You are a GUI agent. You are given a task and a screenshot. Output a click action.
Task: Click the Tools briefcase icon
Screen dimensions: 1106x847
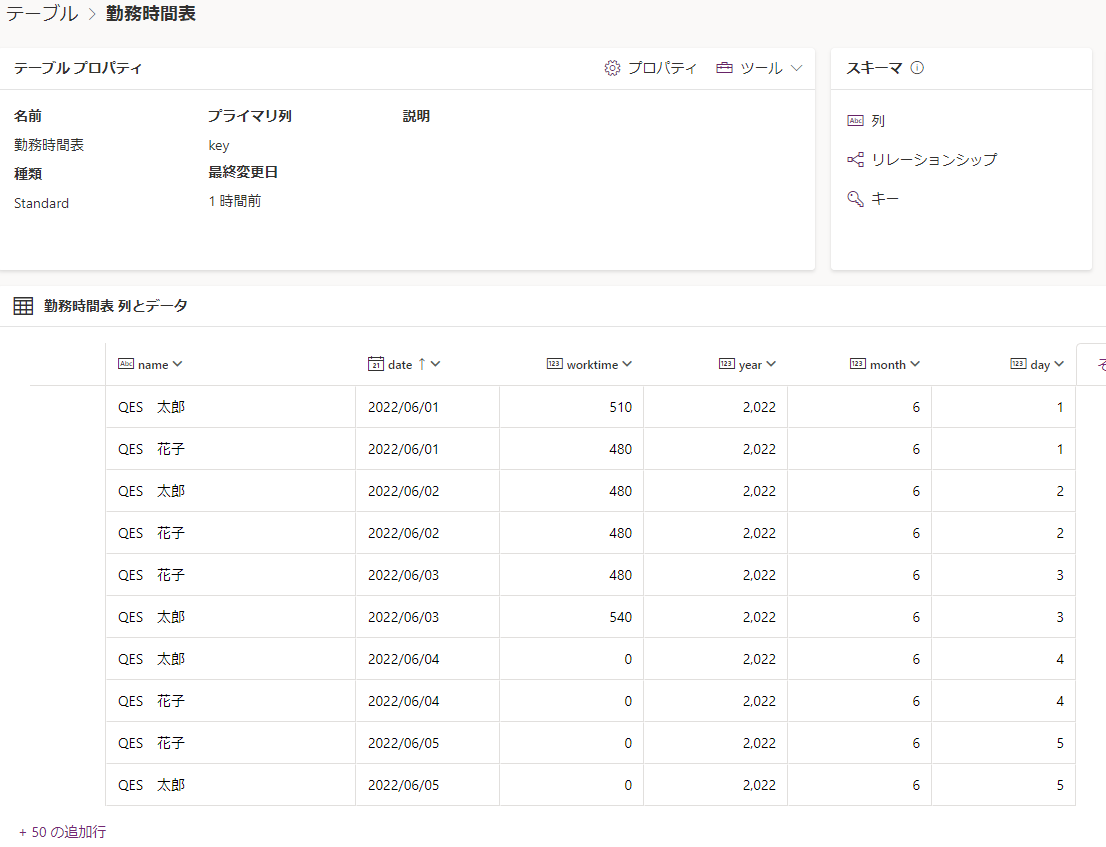725,68
